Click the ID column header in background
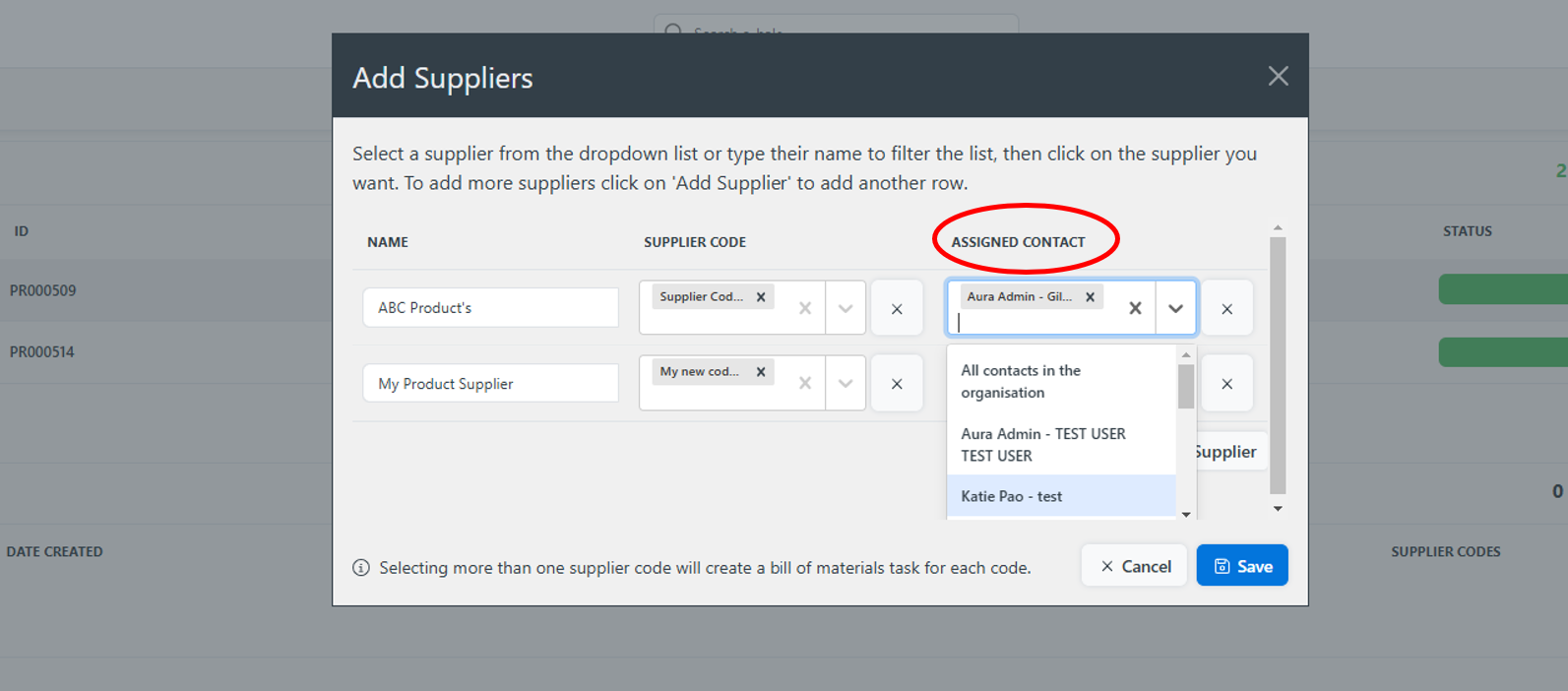 pos(22,231)
